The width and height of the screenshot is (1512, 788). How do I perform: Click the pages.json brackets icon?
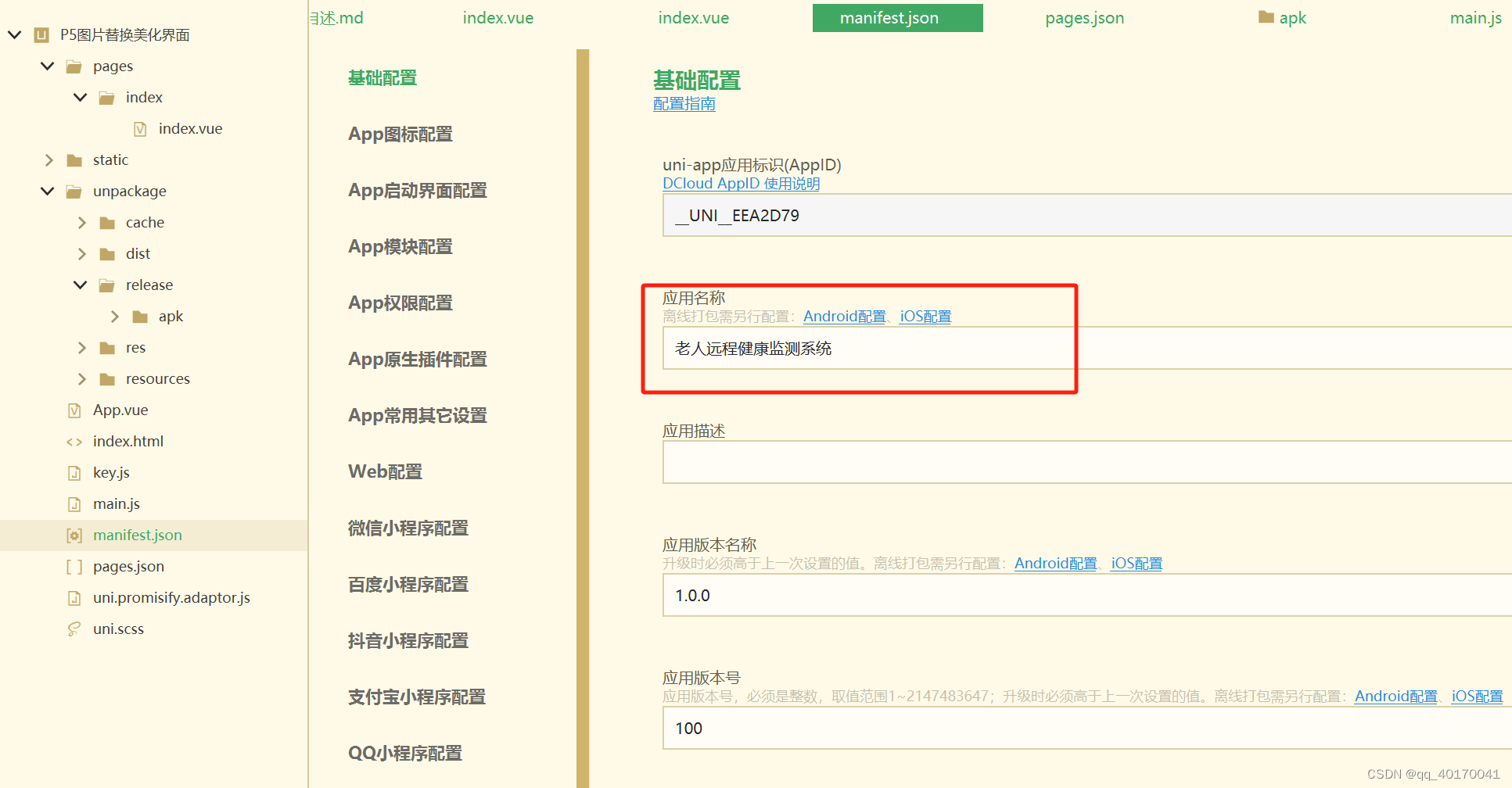74,567
